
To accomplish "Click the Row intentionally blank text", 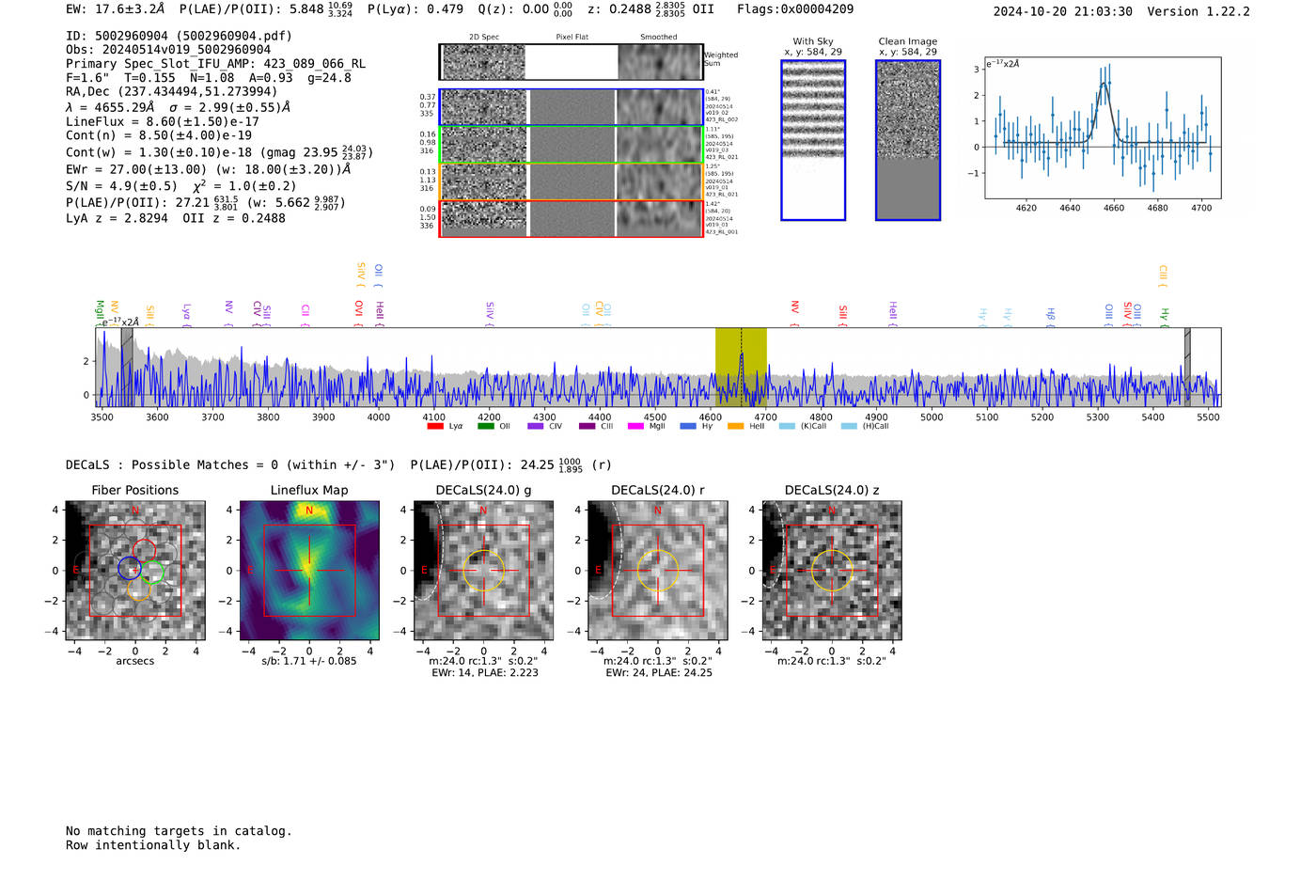I will point(153,845).
